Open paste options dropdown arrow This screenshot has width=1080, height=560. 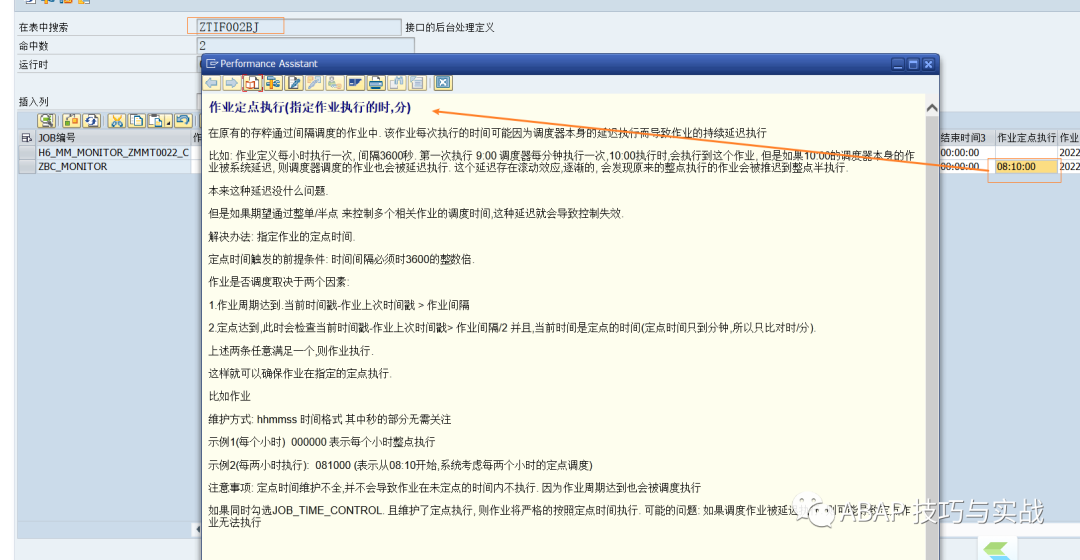click(168, 121)
